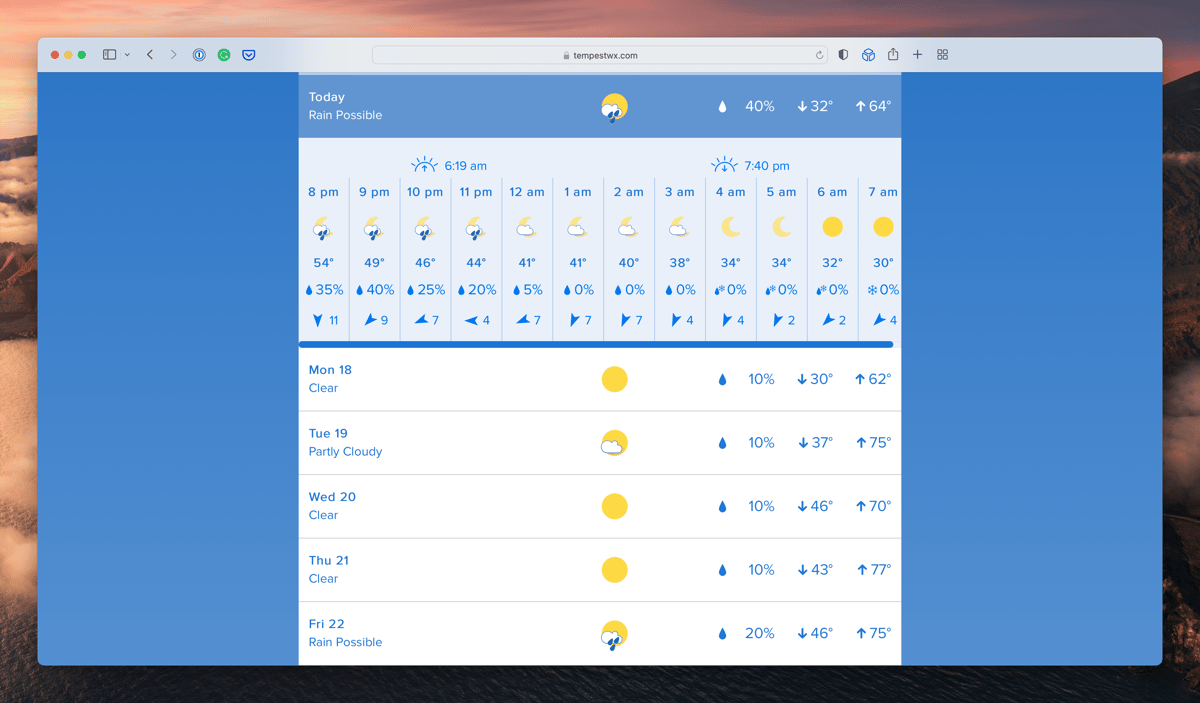Viewport: 1200px width, 703px height.
Task: Click the wind direction arrow under 8 pm
Action: click(317, 319)
